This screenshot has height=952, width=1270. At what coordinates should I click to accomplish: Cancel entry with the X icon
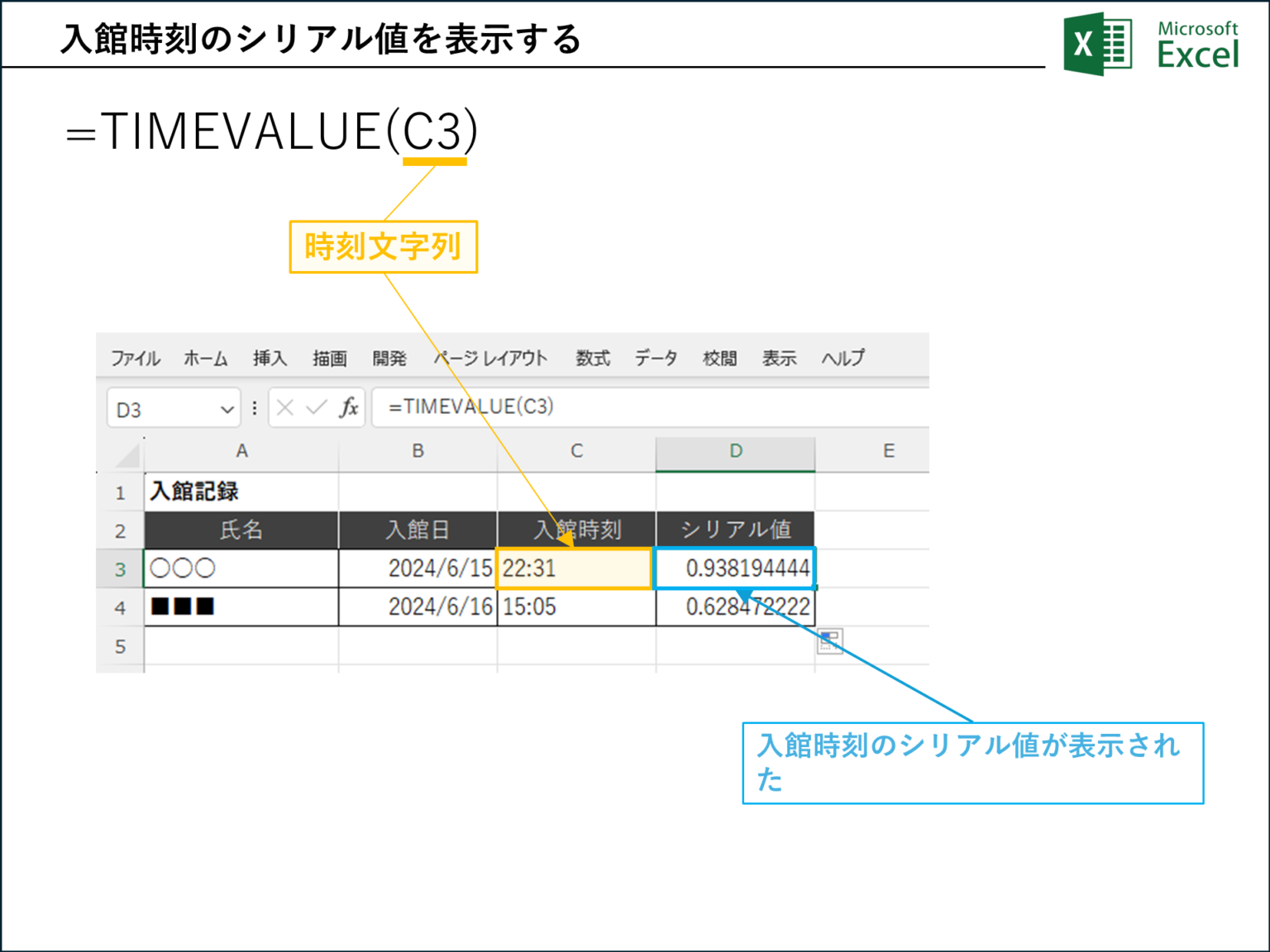click(x=285, y=407)
